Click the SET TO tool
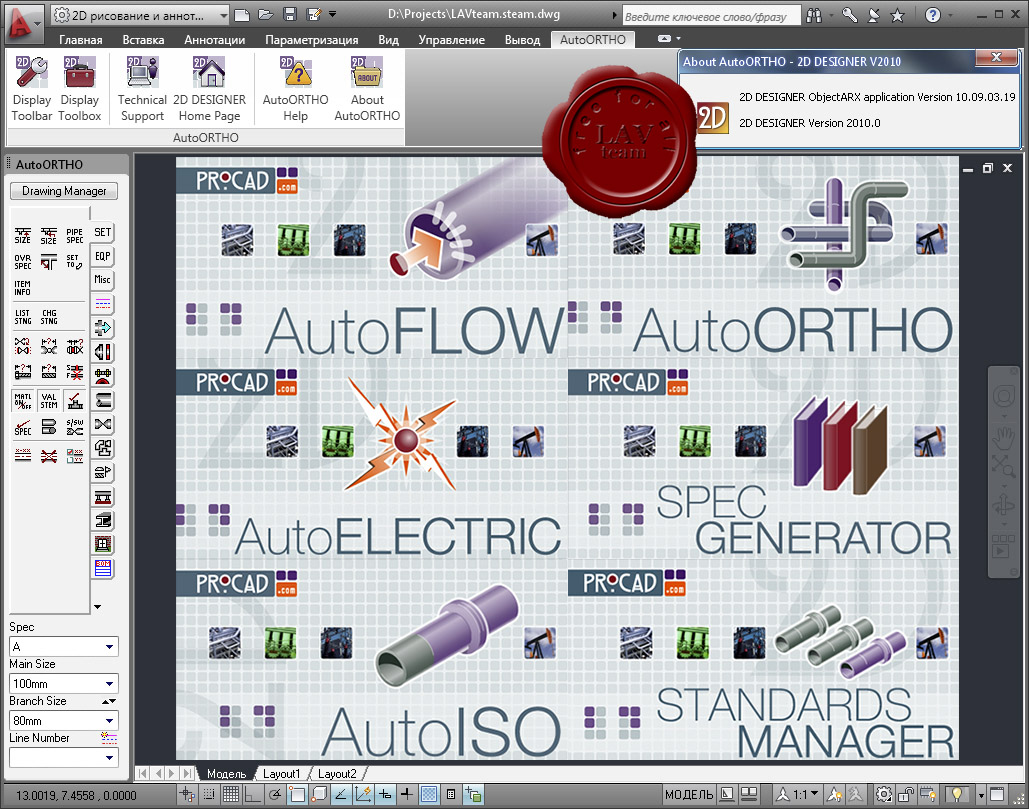The image size is (1029, 809). pos(75,262)
